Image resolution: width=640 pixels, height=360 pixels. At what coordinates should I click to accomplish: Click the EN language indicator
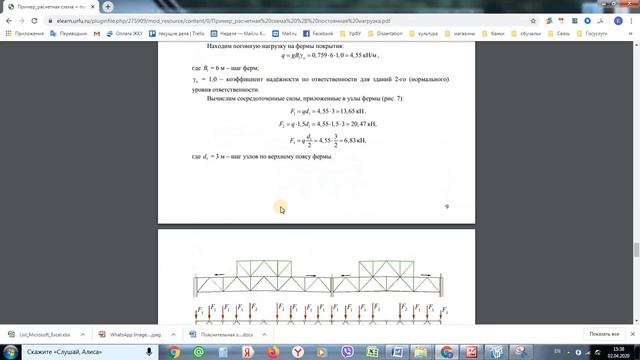(557, 351)
